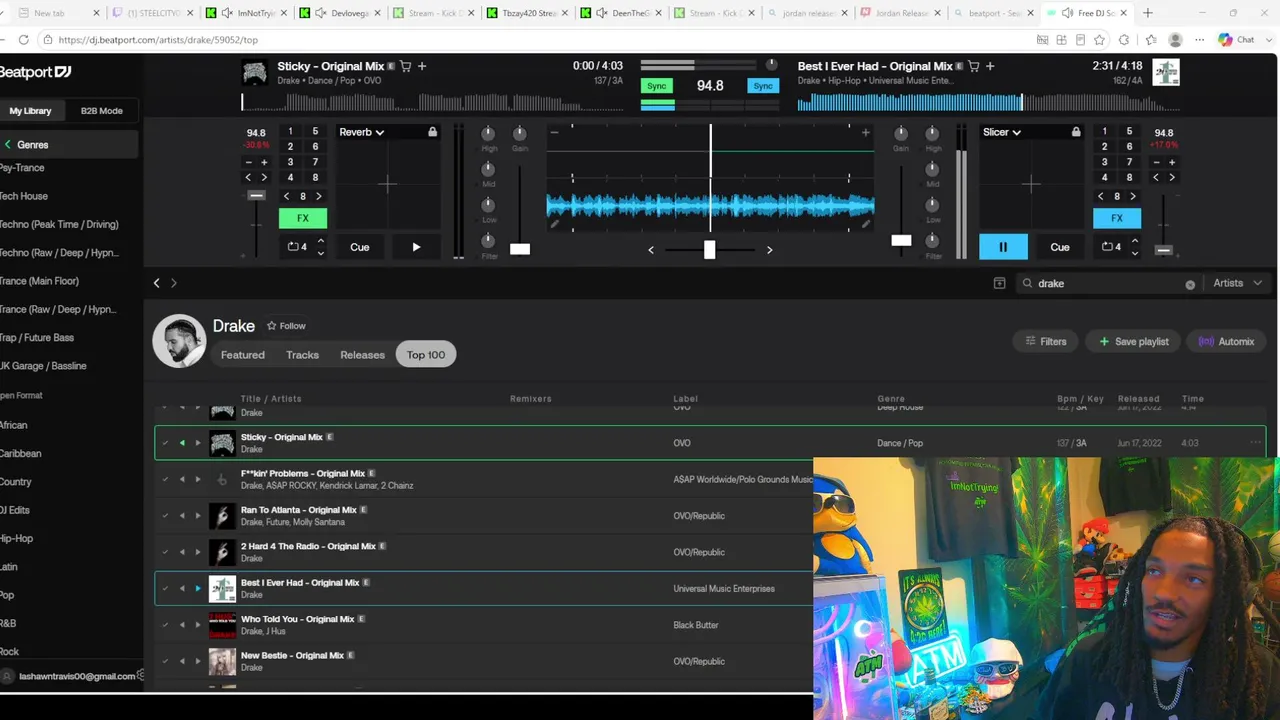Load 2 Hard 4 The Radio to right deck
The height and width of the screenshot is (720, 1280).
pos(198,552)
